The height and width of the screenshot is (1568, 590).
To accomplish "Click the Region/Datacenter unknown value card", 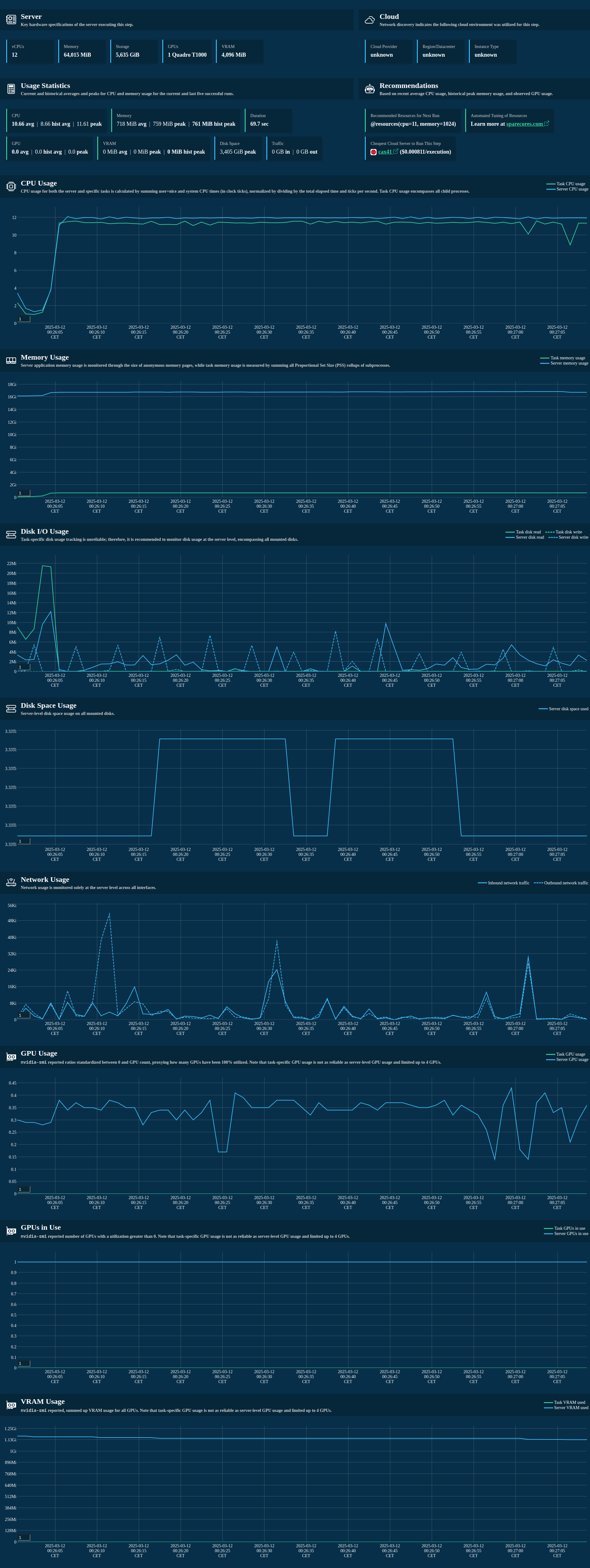I will click(441, 51).
